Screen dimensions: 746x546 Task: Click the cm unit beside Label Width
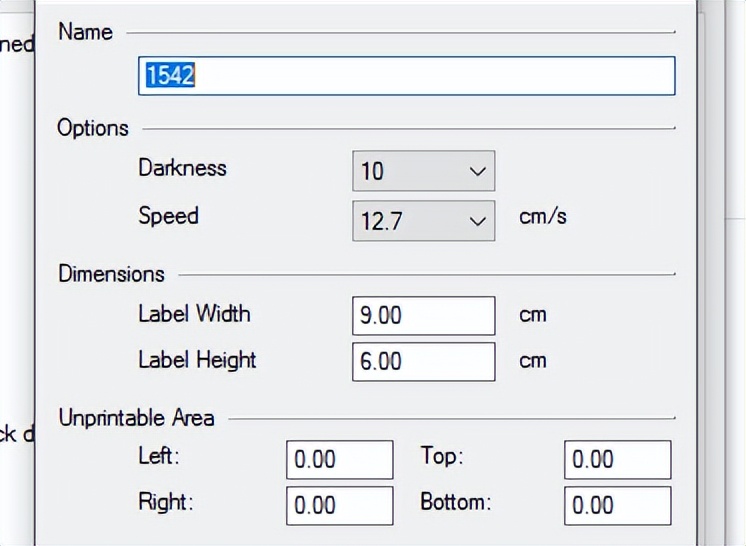click(533, 314)
